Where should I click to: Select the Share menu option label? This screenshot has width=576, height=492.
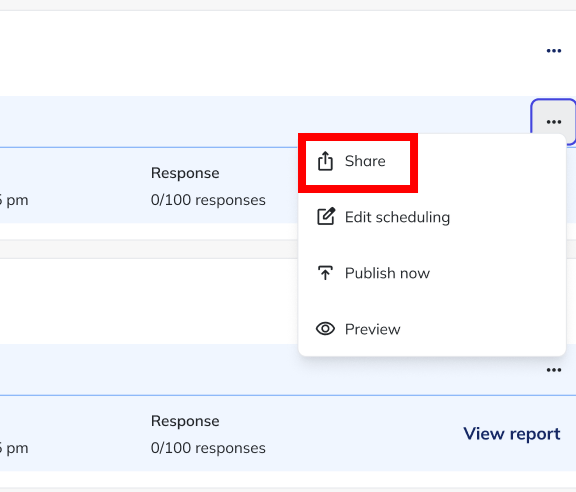coord(365,161)
